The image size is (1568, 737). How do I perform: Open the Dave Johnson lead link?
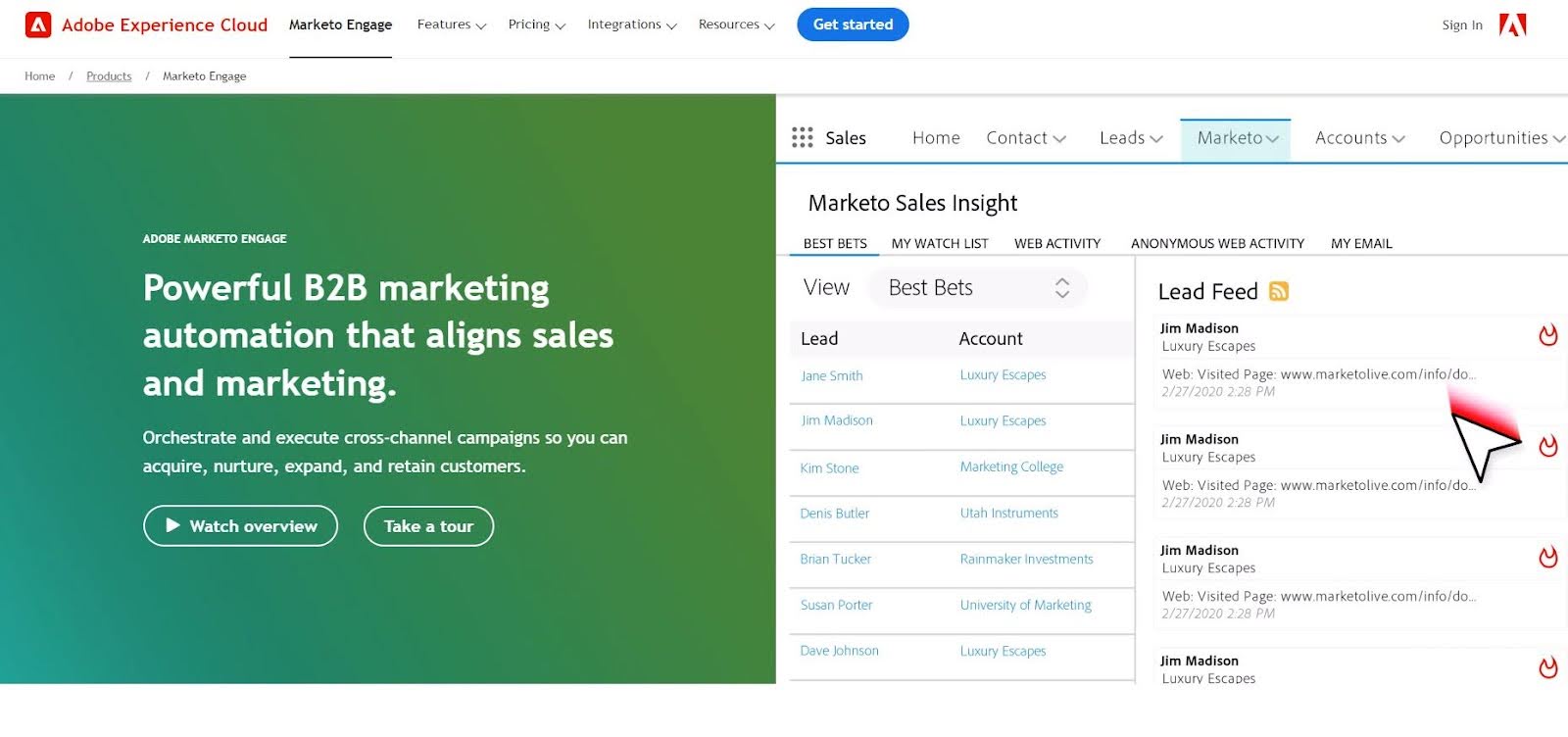840,651
